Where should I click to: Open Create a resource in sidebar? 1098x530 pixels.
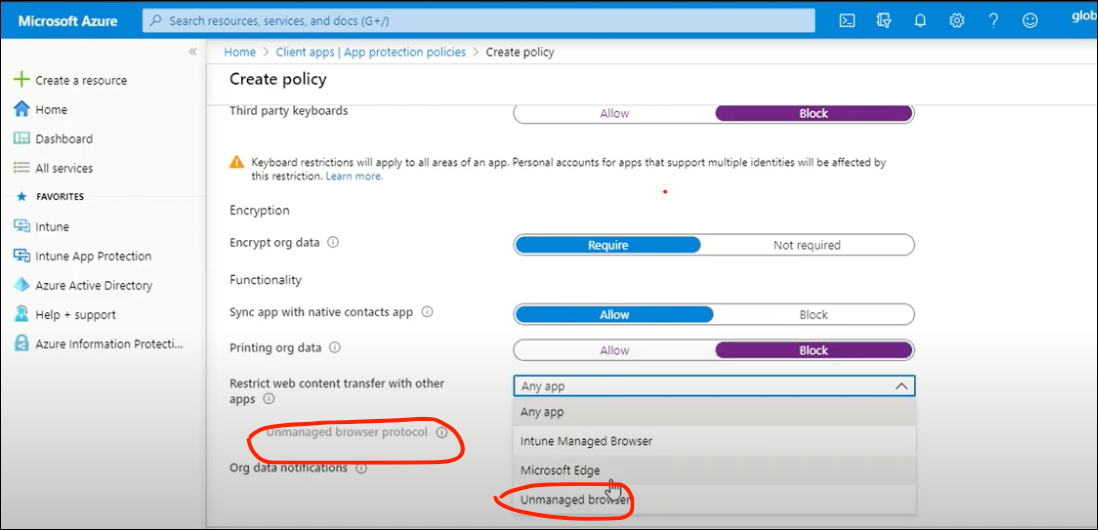pos(81,81)
